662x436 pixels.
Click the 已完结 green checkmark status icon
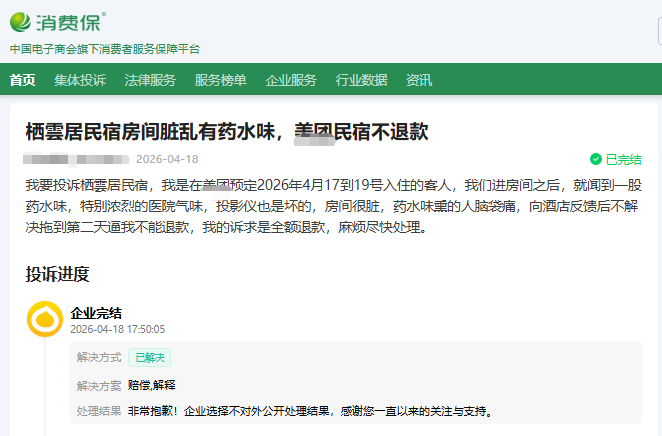pos(596,159)
